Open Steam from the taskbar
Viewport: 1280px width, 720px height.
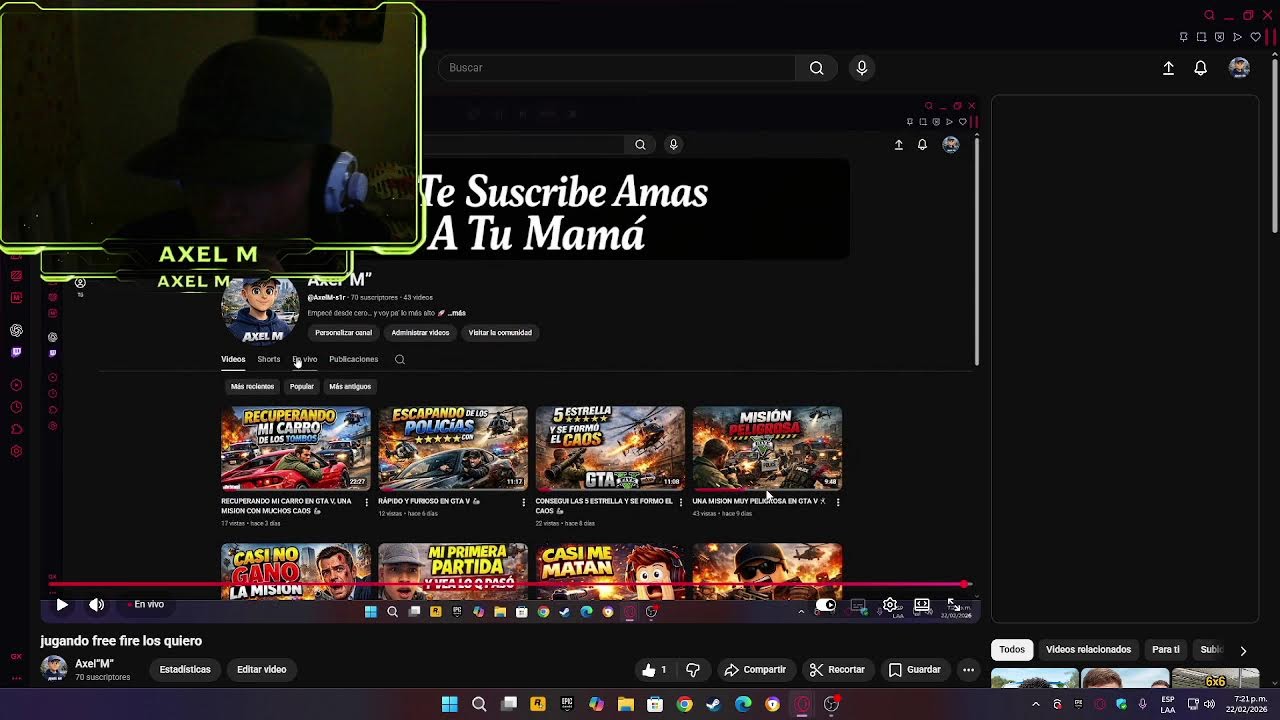(713, 704)
